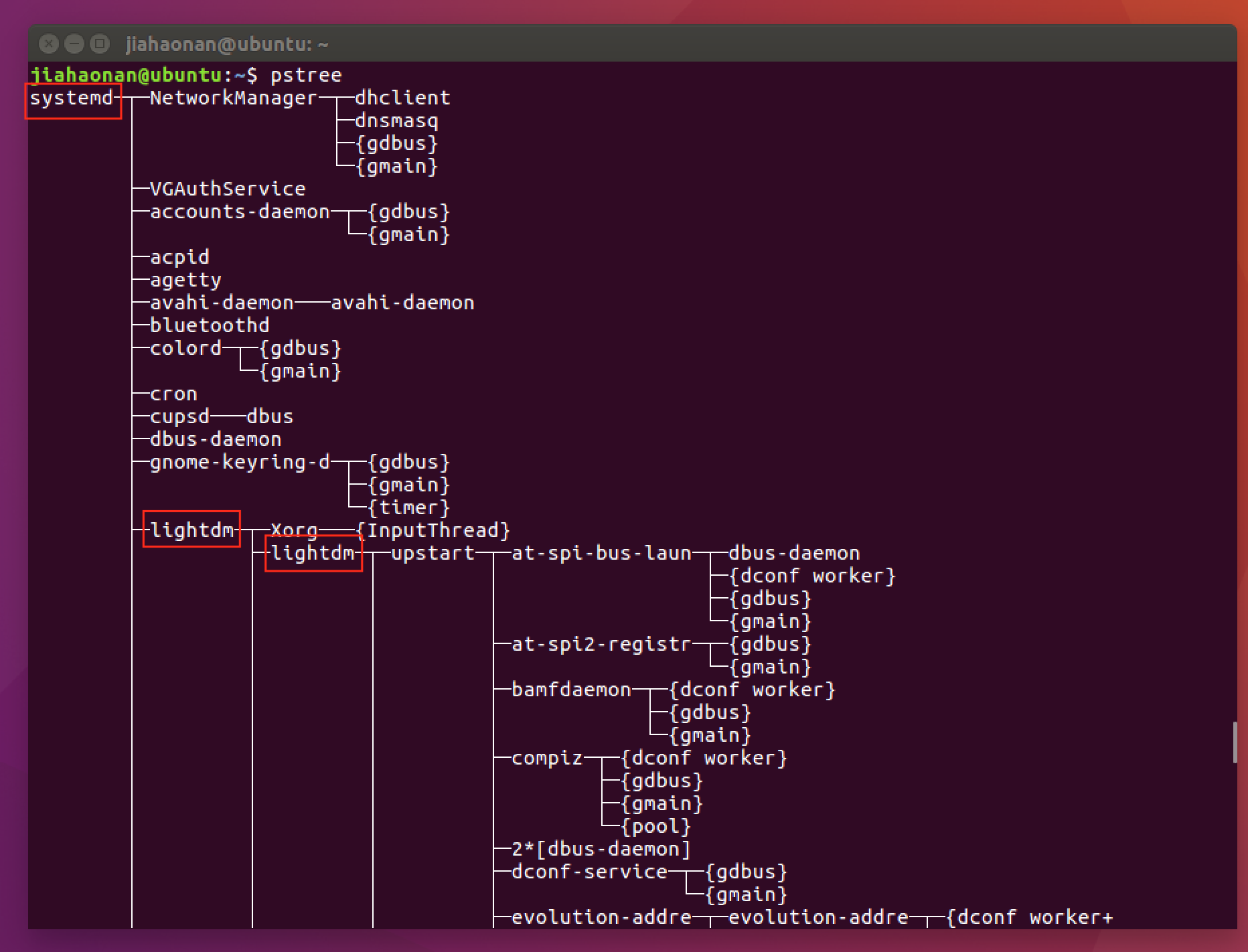Click {dconf worker+} at line end
The height and width of the screenshot is (952, 1248).
(x=1029, y=917)
